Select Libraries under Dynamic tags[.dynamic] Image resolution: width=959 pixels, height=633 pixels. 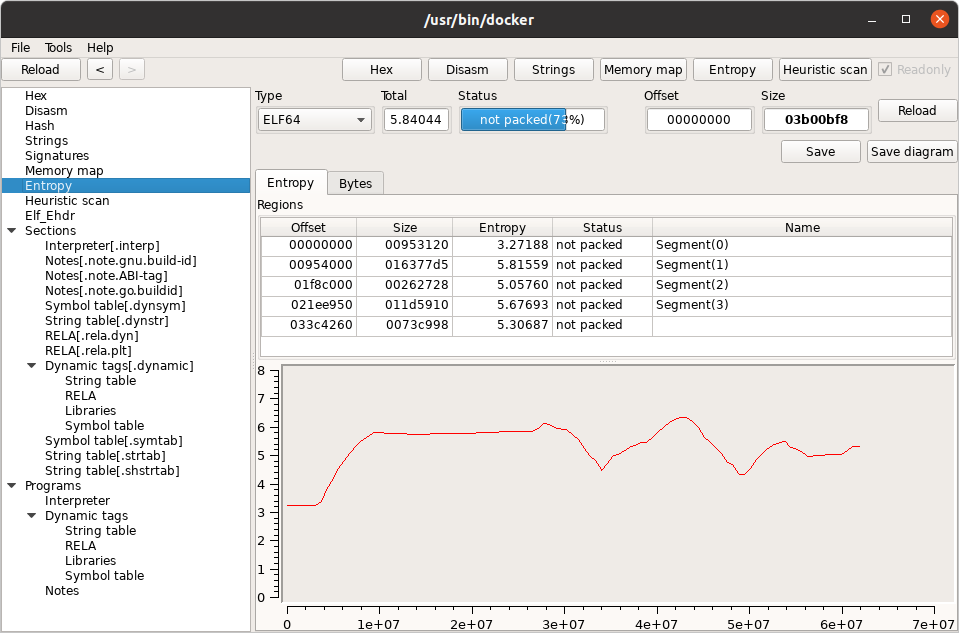pos(91,410)
